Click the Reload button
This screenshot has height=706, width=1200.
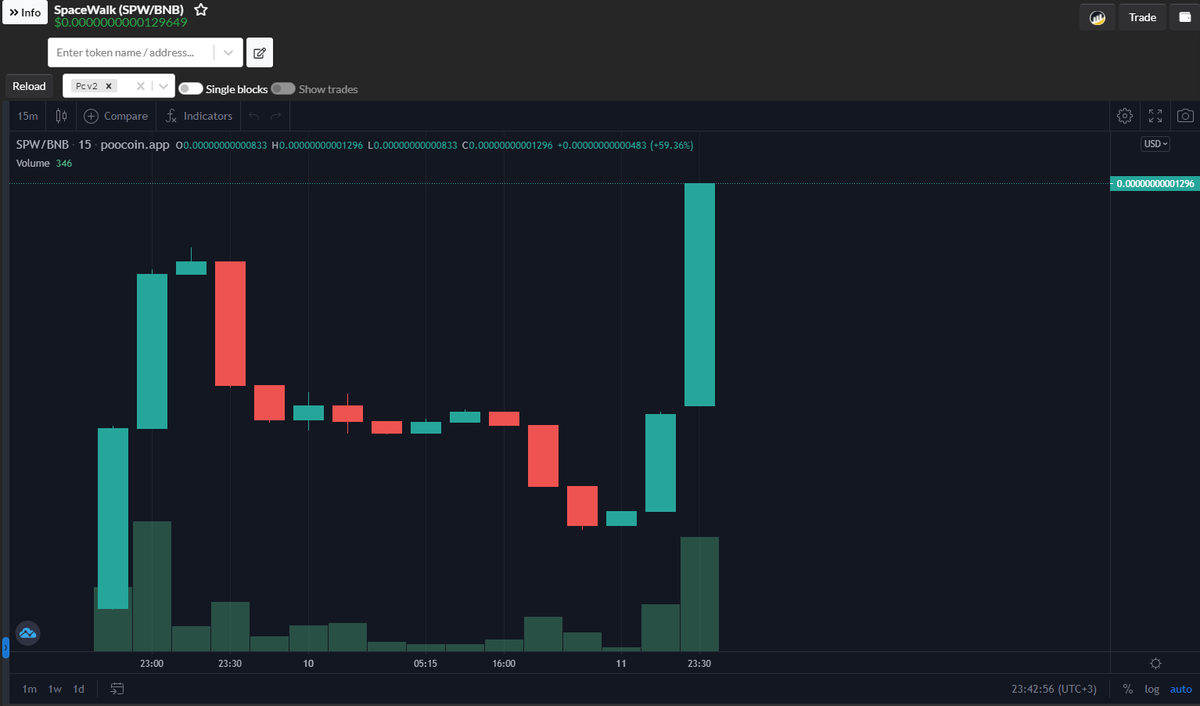pyautogui.click(x=29, y=87)
